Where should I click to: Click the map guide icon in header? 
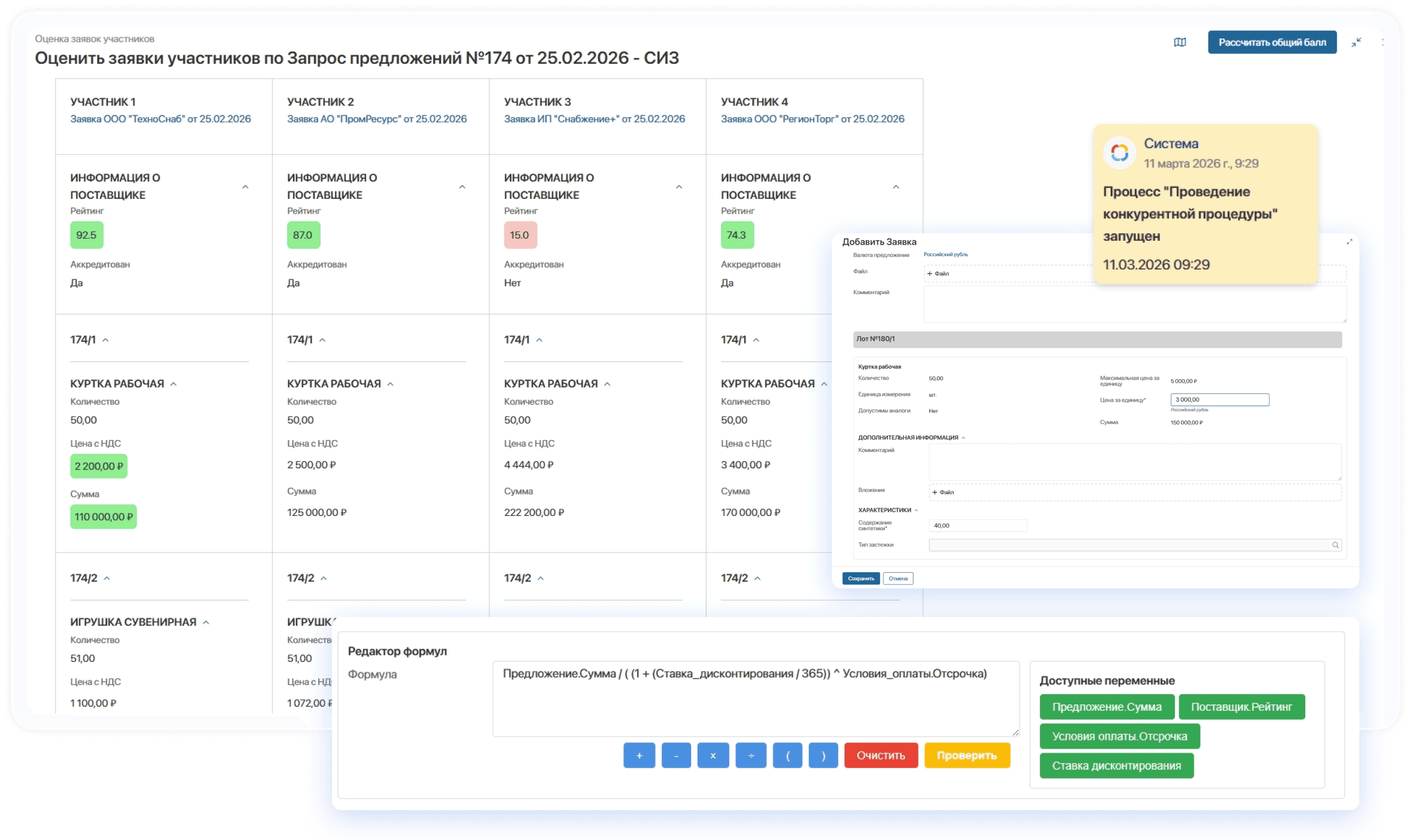[1179, 43]
